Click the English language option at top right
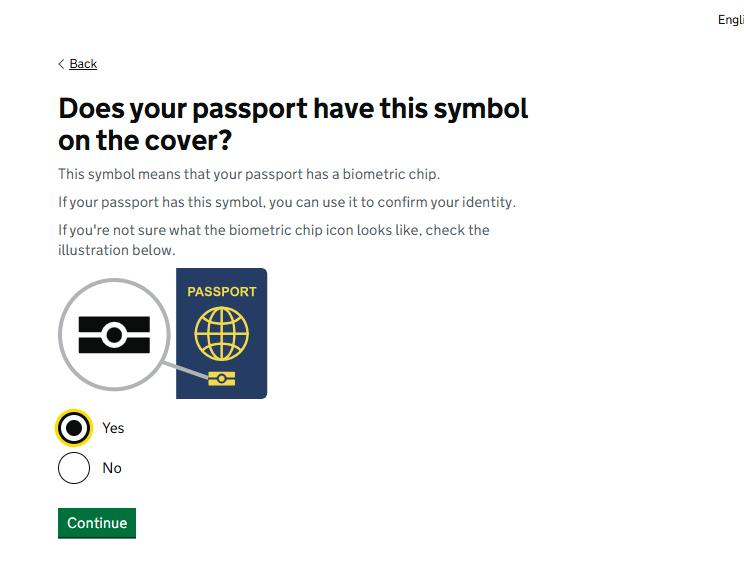The width and height of the screenshot is (744, 578). point(731,20)
